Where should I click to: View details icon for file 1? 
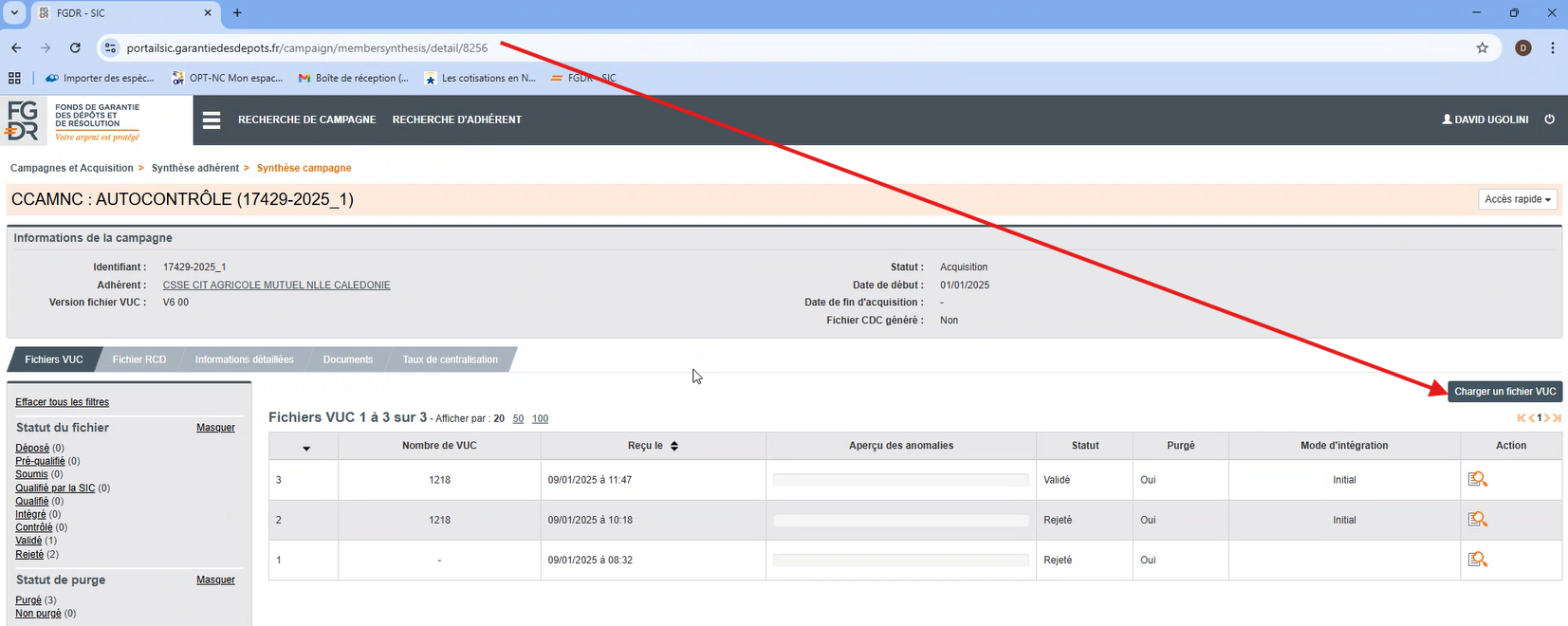click(1477, 560)
